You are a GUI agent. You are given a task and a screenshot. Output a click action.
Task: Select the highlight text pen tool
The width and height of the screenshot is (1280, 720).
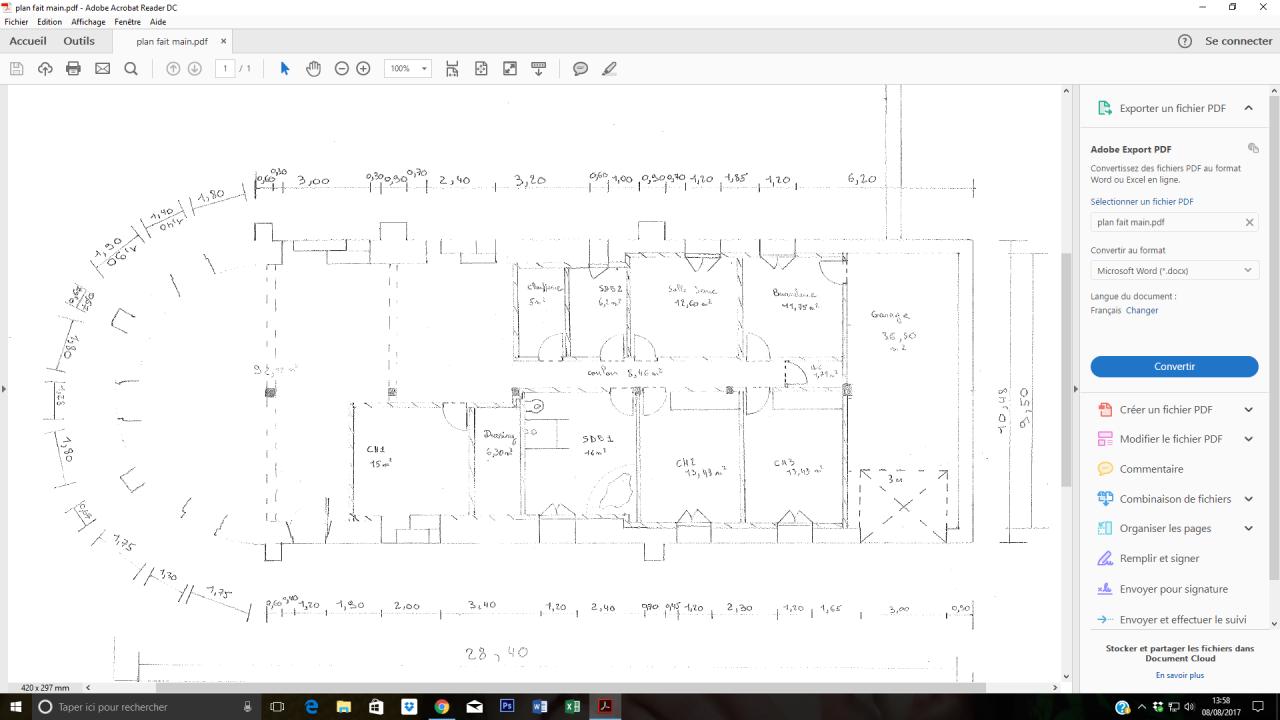(x=609, y=68)
